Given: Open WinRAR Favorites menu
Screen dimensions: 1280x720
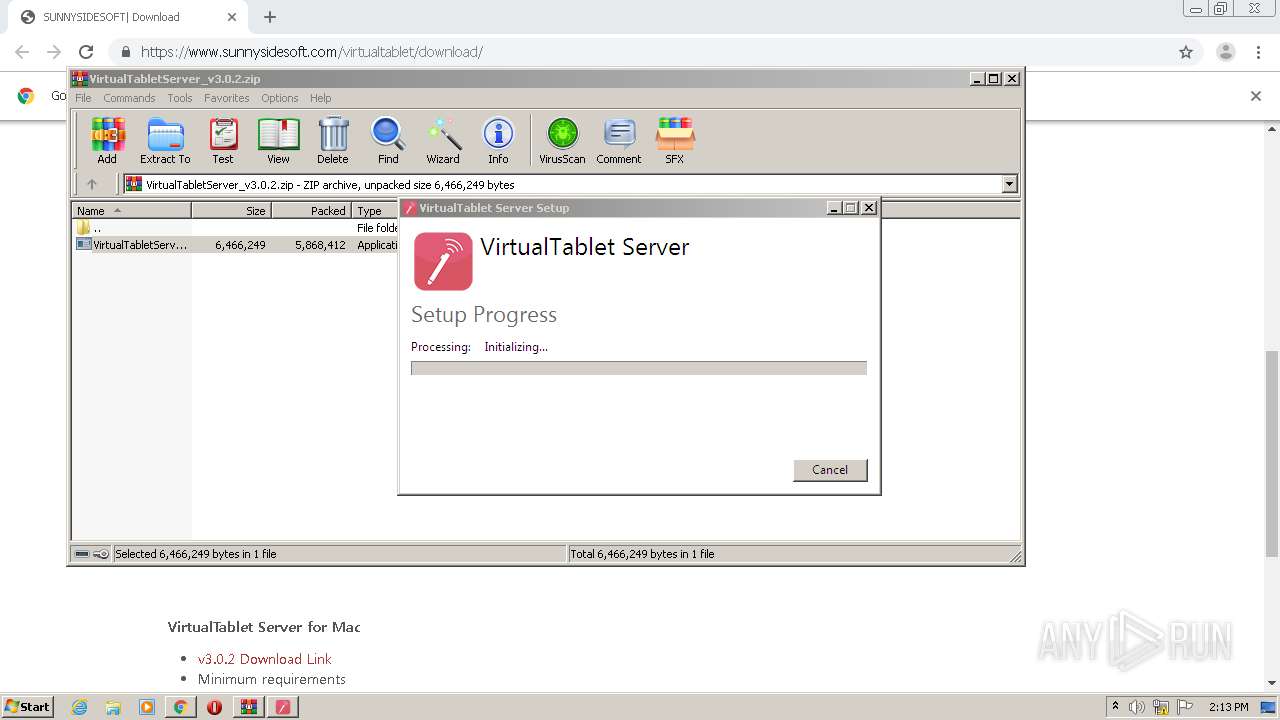Looking at the screenshot, I should click(x=227, y=98).
